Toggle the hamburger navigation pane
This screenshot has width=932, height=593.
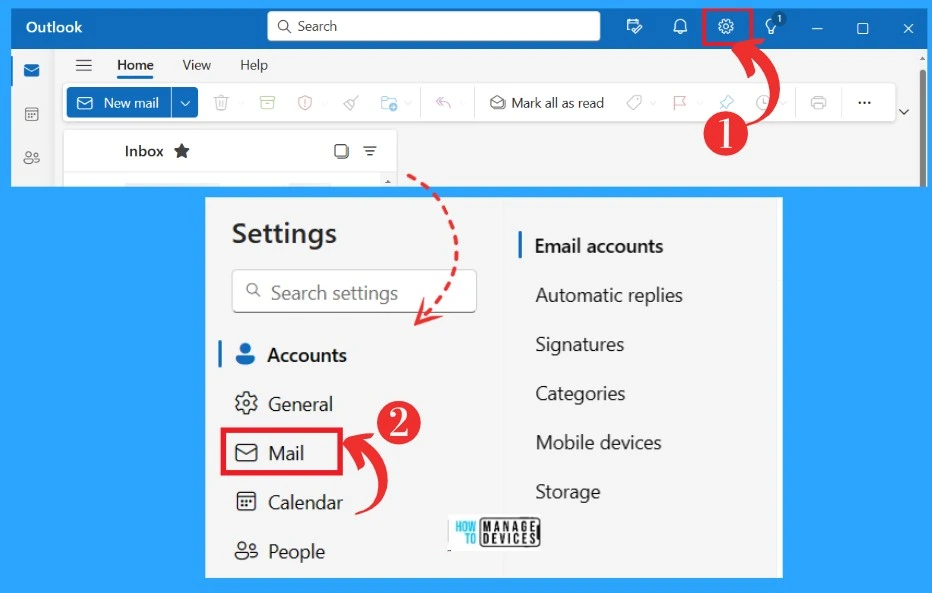coord(84,65)
